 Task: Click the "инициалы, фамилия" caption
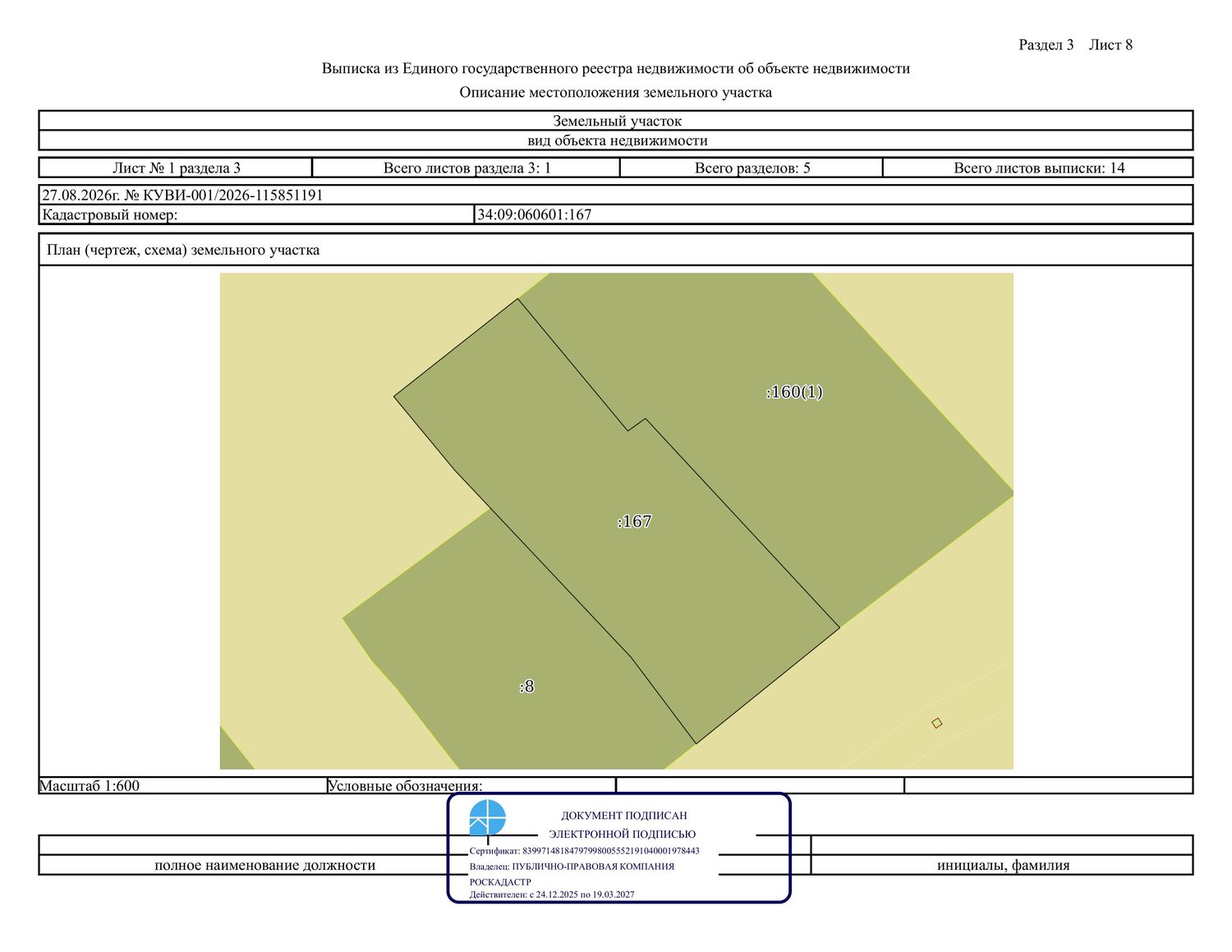coord(1003,865)
